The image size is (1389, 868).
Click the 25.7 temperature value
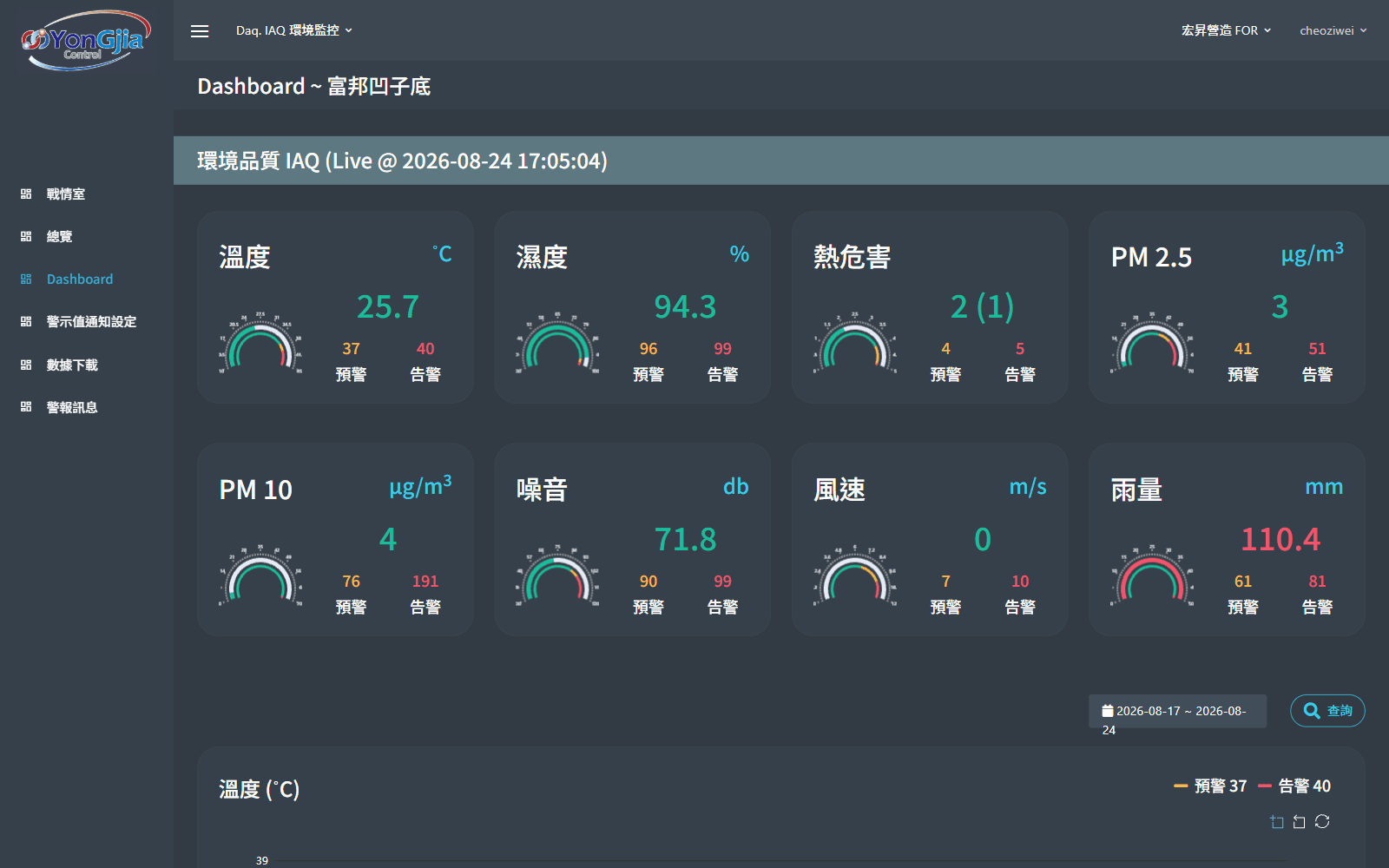click(x=388, y=307)
